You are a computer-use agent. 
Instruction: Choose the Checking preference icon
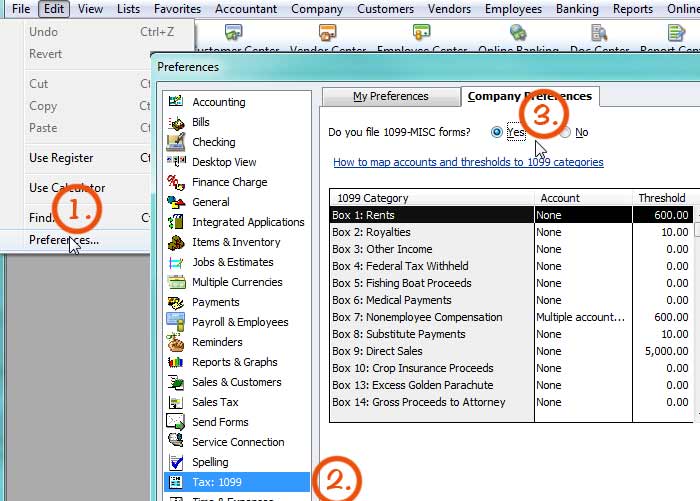176,142
